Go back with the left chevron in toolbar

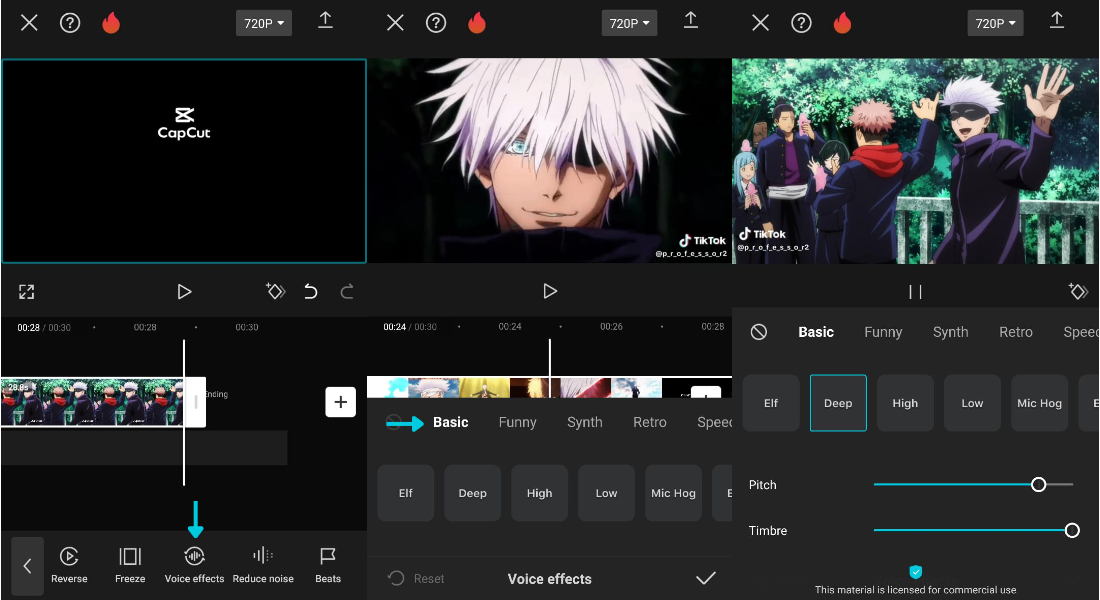27,566
